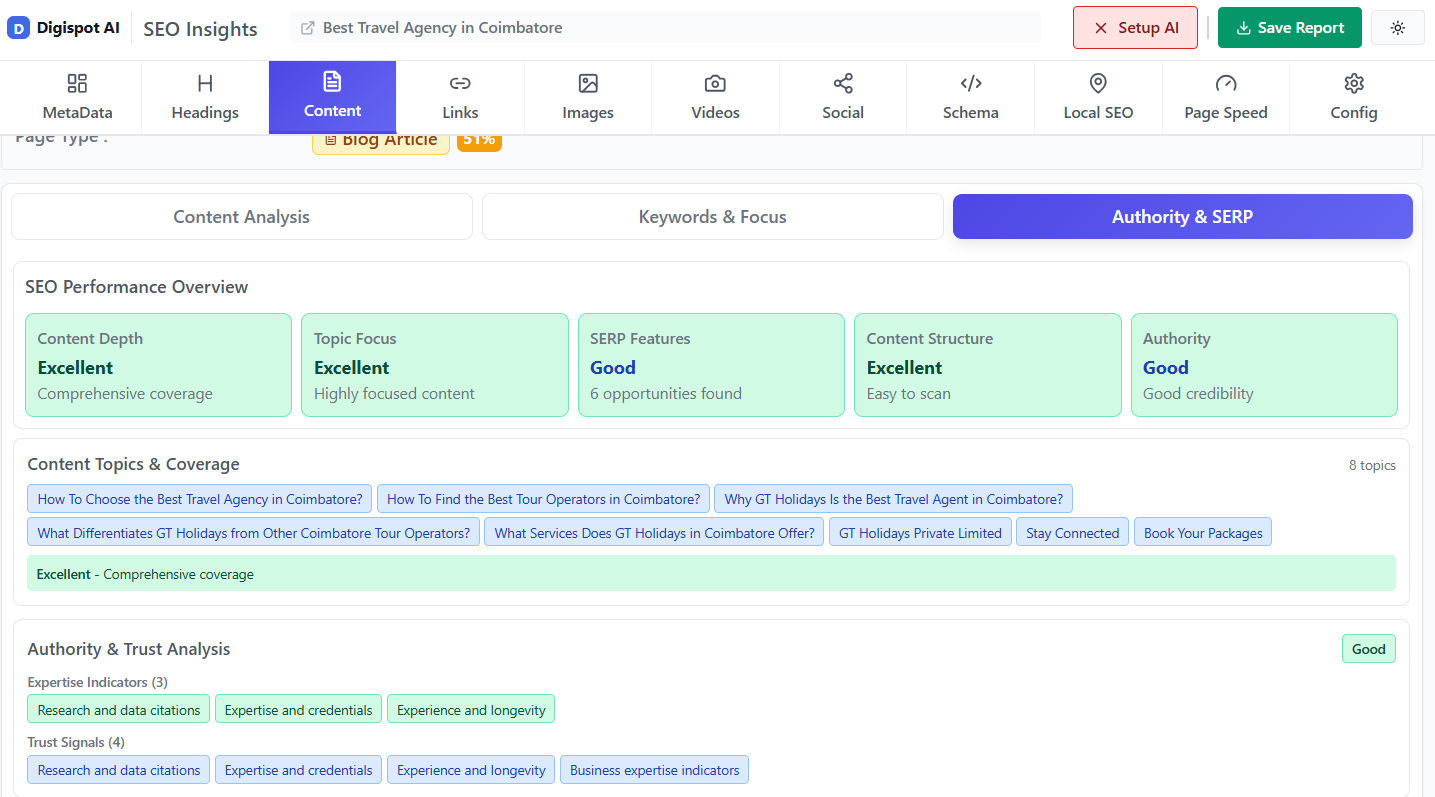
Task: Click the Digispot AI logo
Action: click(63, 27)
